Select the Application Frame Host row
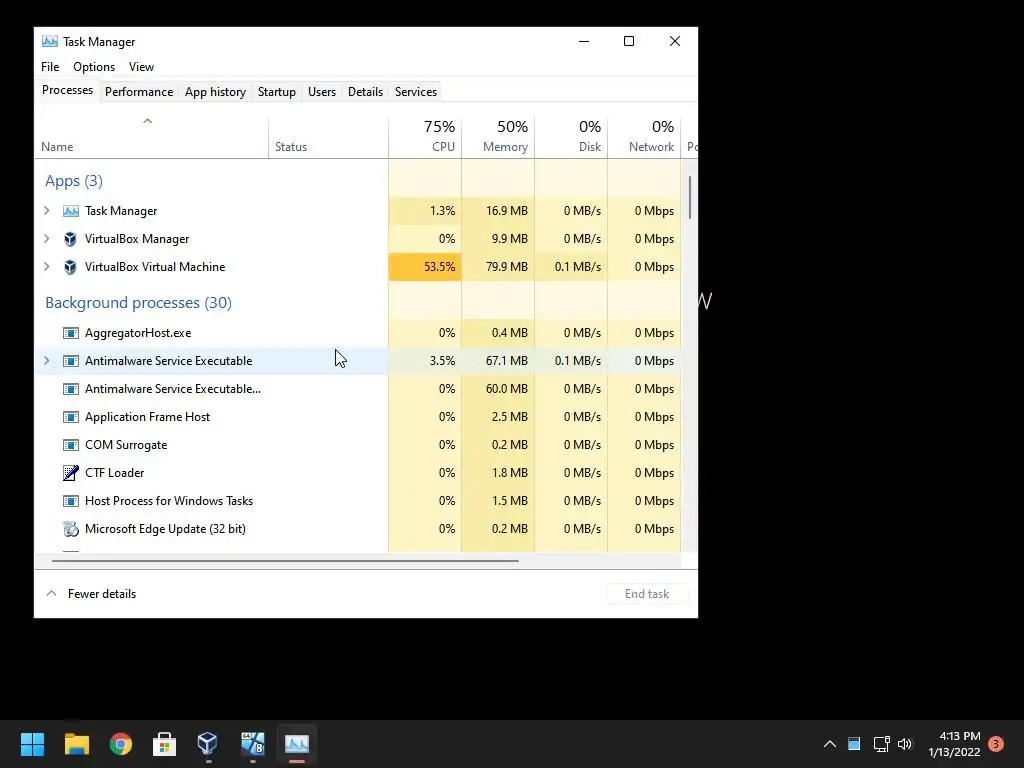The image size is (1024, 768). tap(358, 417)
